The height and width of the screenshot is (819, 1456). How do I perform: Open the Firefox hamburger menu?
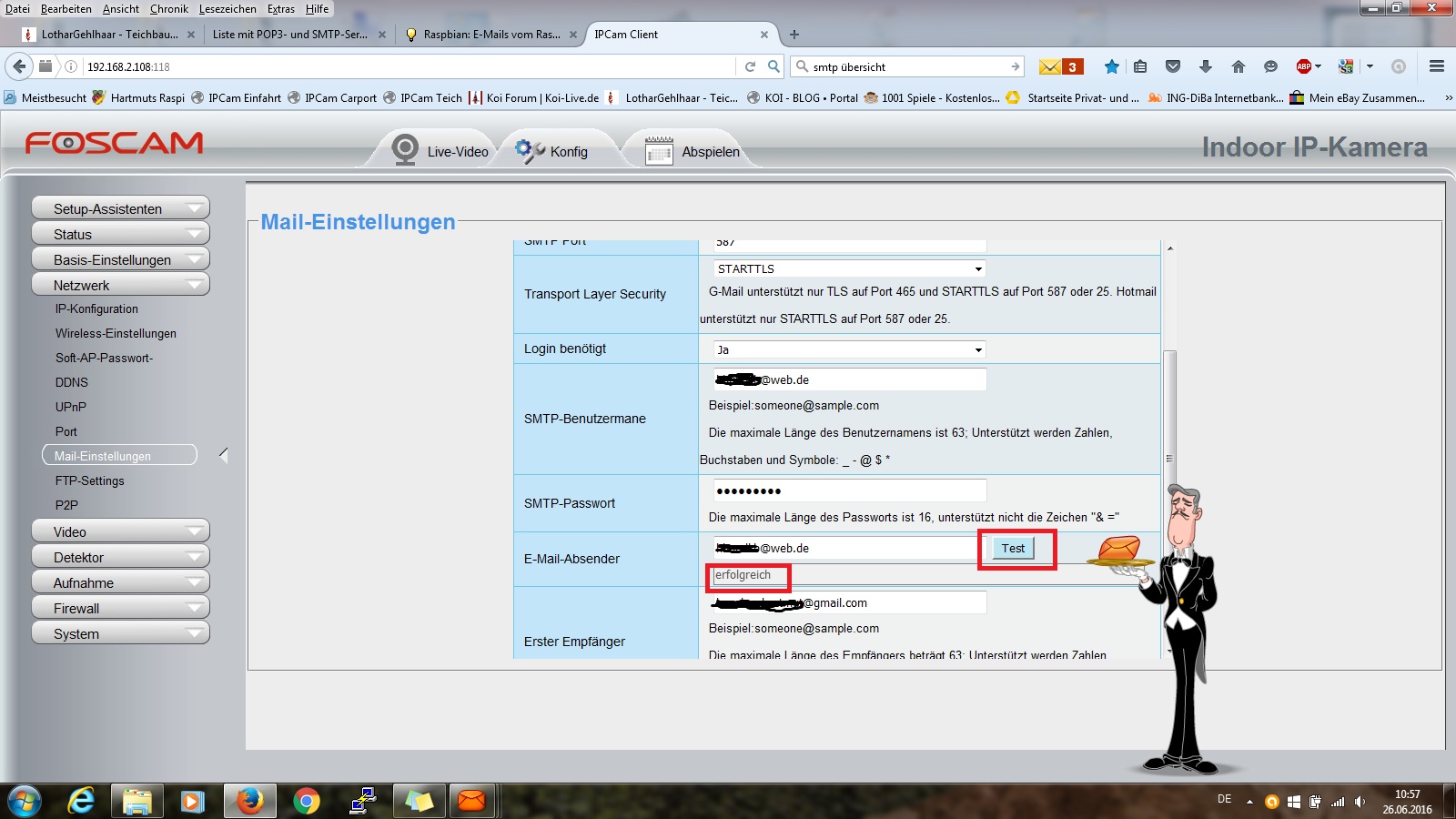[x=1437, y=66]
